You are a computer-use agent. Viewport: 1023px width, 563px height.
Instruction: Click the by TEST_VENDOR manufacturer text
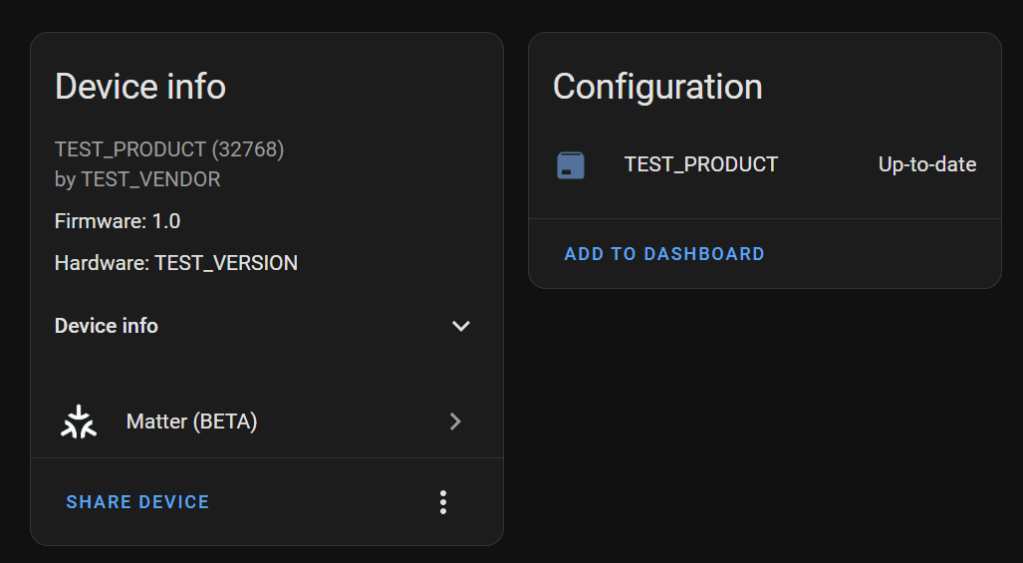(137, 180)
